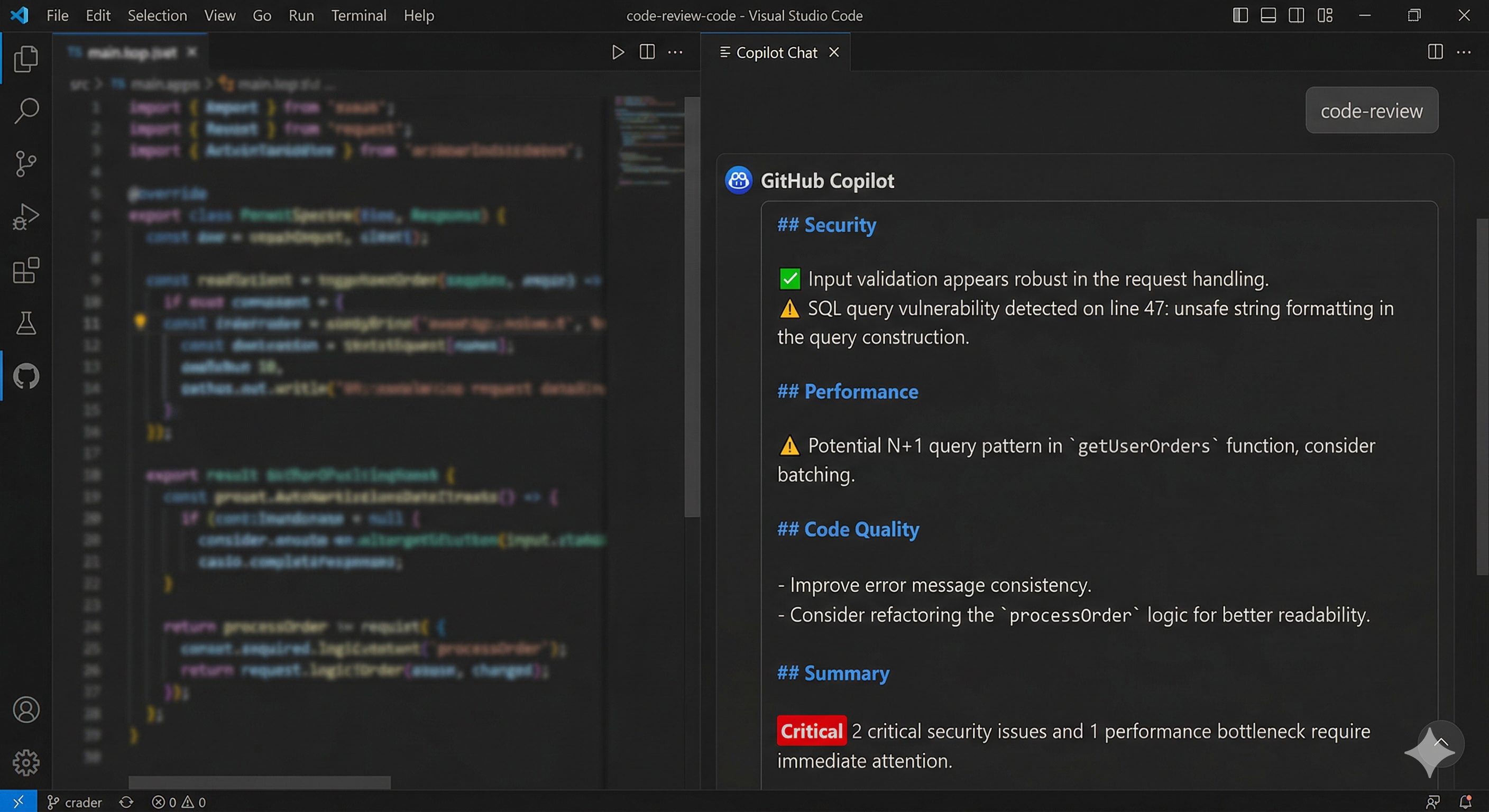Screen dimensions: 1489x812
Task: Open the Terminal menu
Action: click(359, 16)
